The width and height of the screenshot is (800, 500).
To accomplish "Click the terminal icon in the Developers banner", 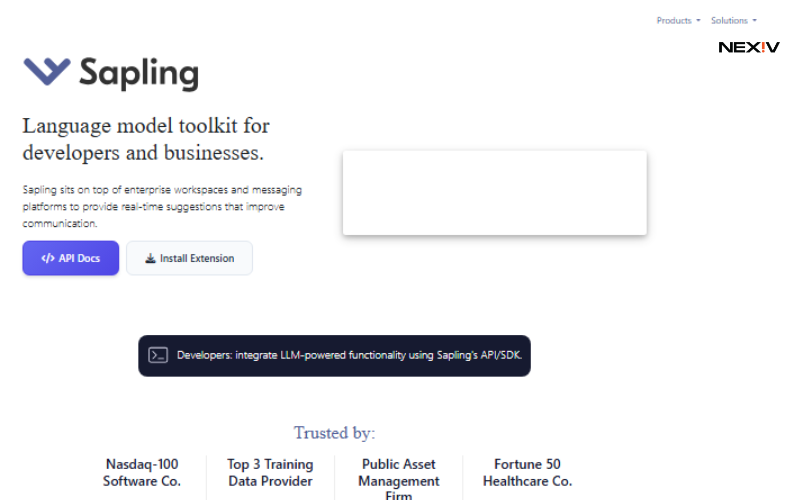I will pos(158,355).
